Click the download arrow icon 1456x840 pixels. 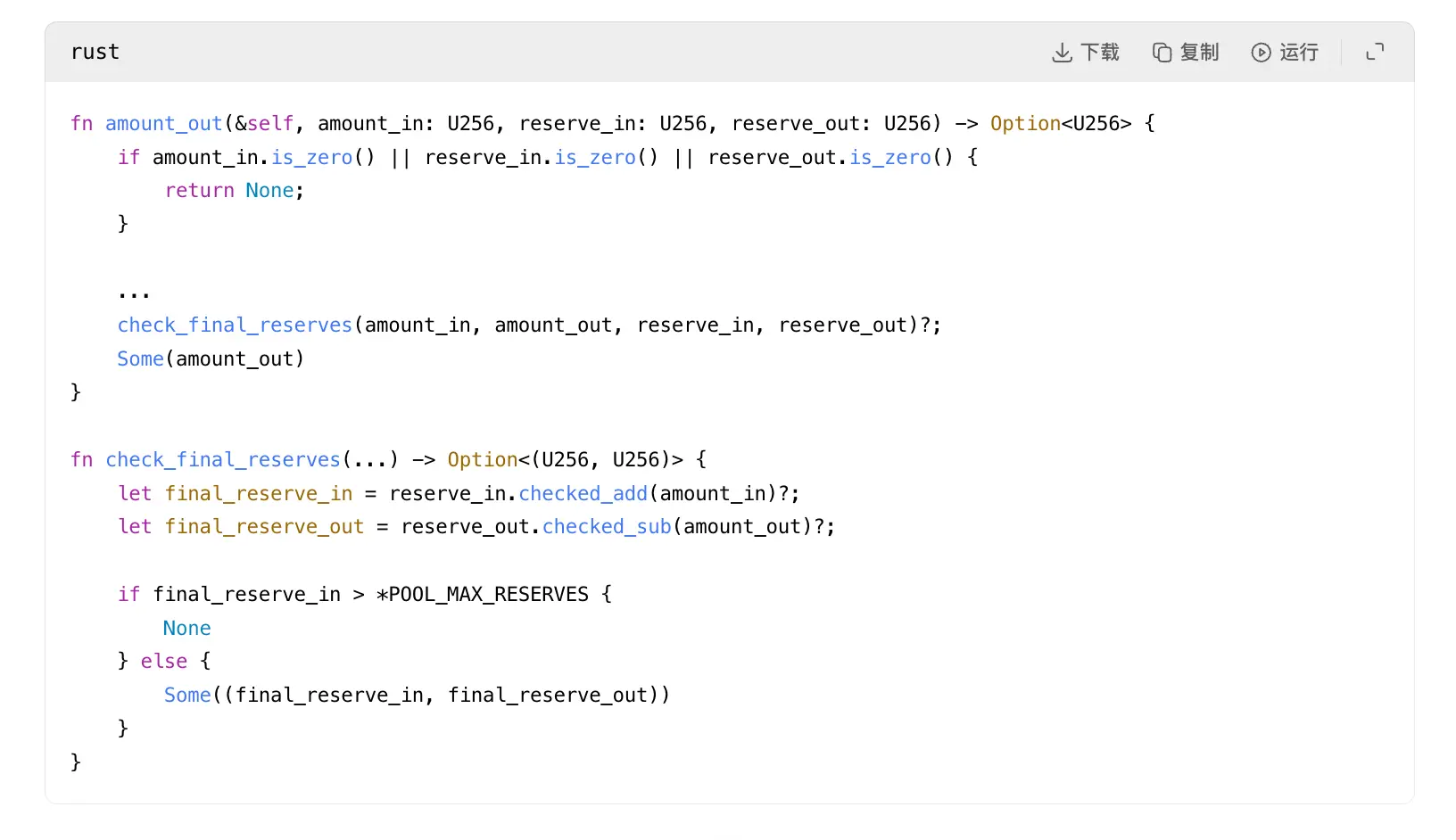1062,53
